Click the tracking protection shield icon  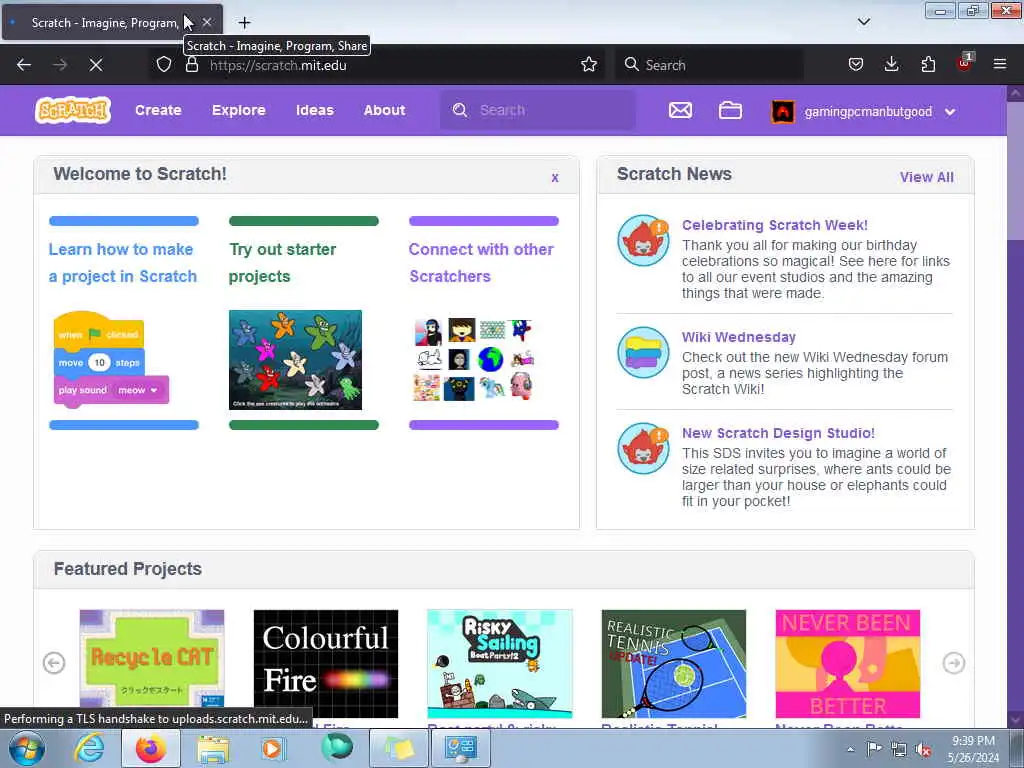coord(164,65)
